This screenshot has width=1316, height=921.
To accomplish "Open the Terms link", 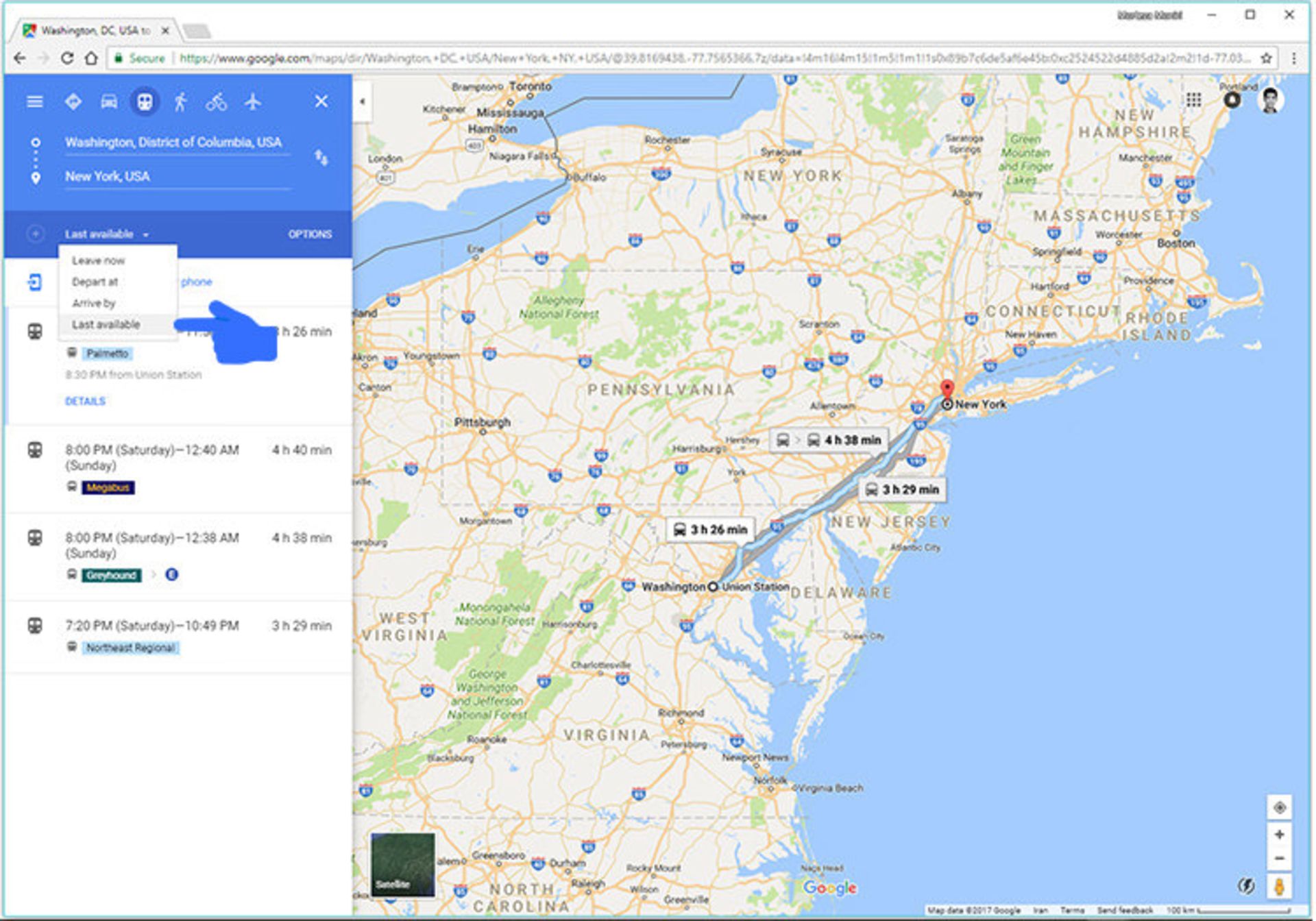I will tap(1073, 911).
